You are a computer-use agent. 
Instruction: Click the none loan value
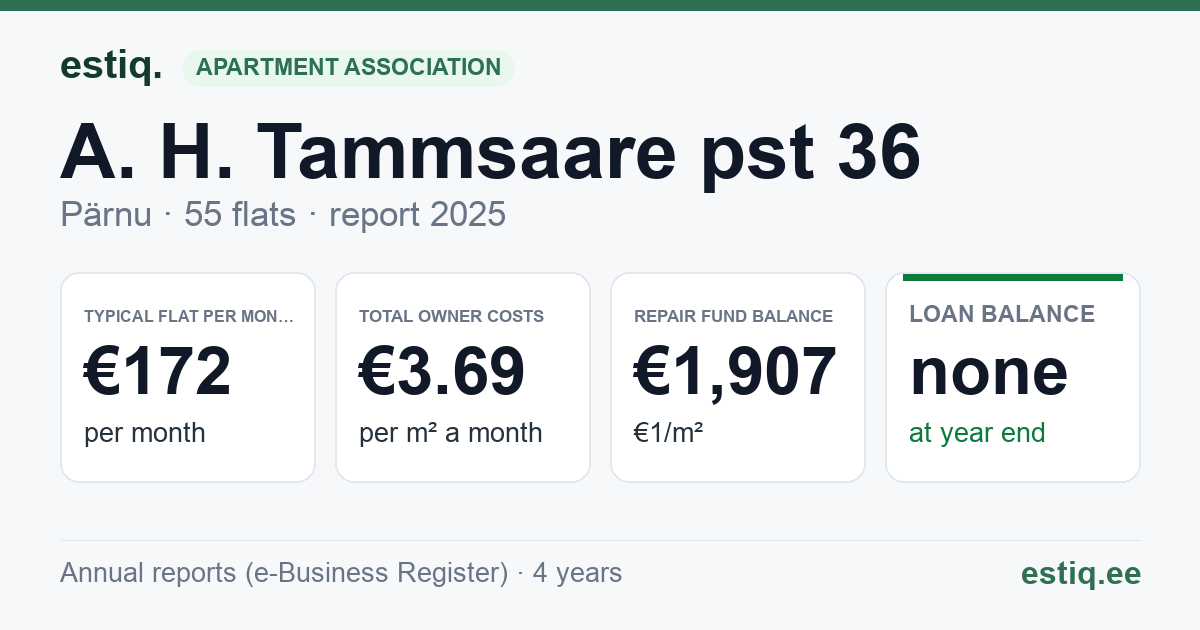pos(989,372)
